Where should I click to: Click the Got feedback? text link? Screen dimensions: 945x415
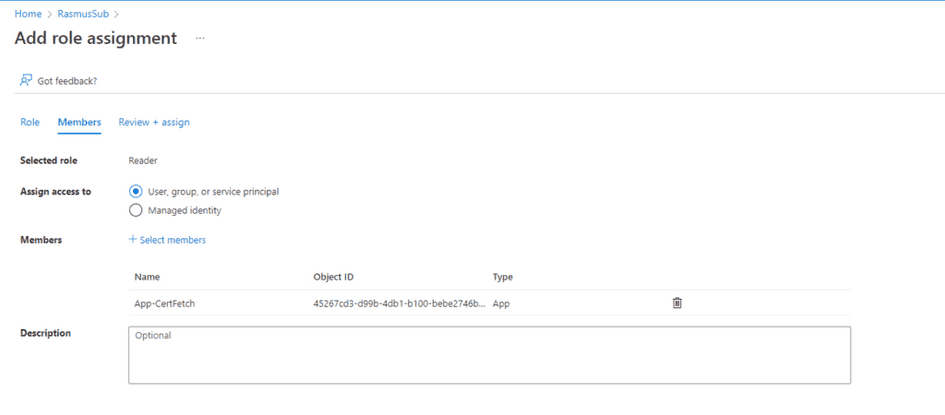point(67,81)
